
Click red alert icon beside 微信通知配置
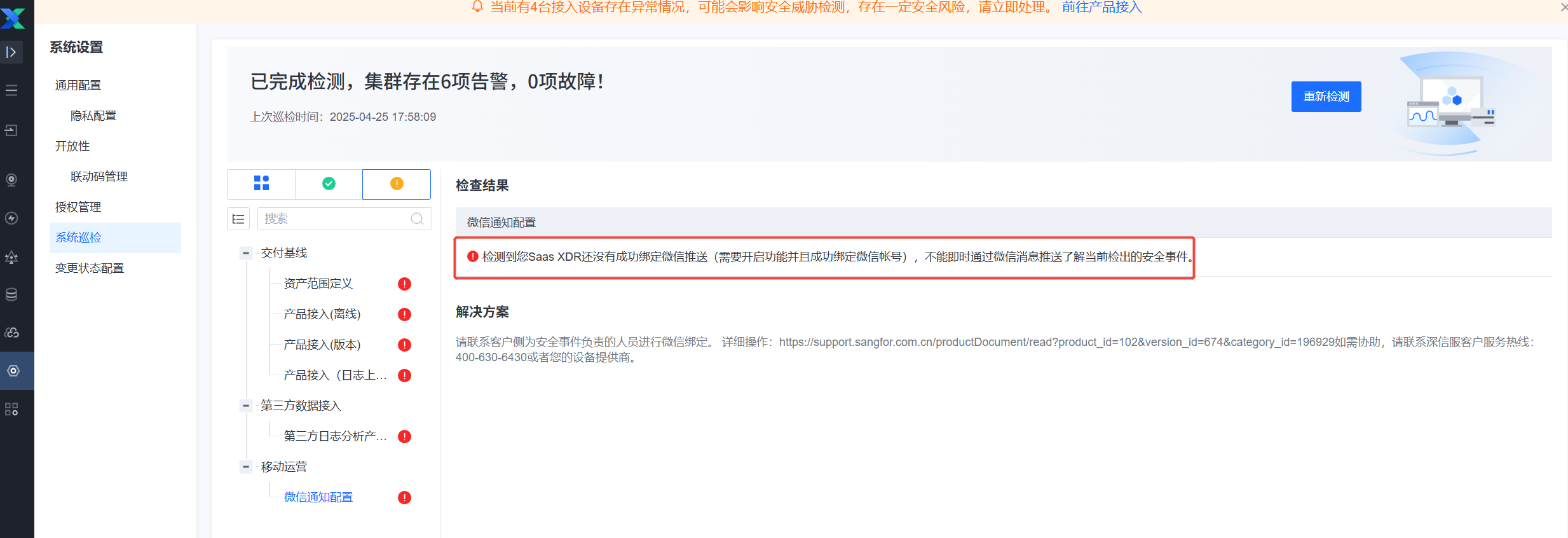tap(404, 497)
